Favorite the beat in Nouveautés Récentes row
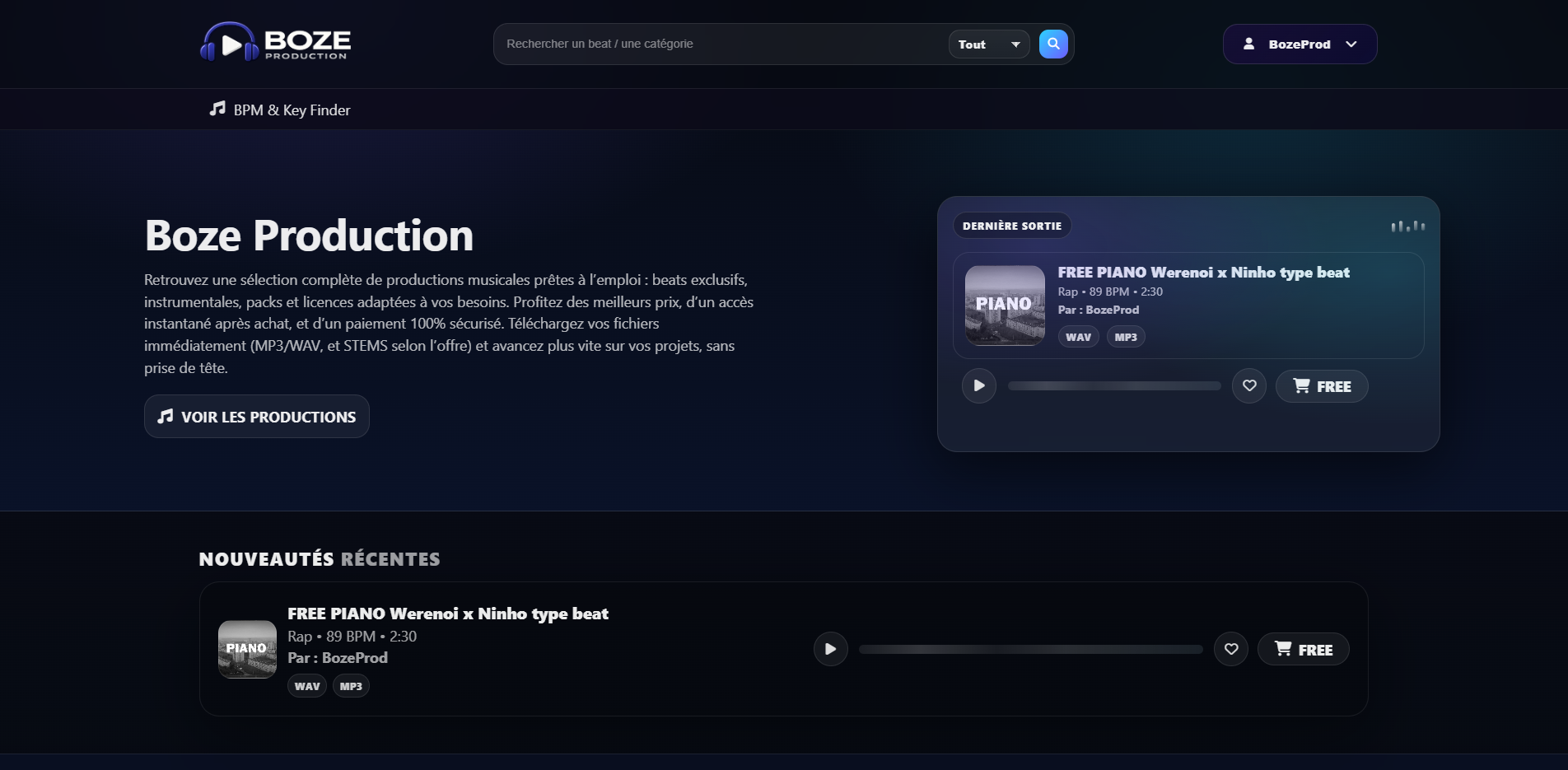 coord(1231,649)
